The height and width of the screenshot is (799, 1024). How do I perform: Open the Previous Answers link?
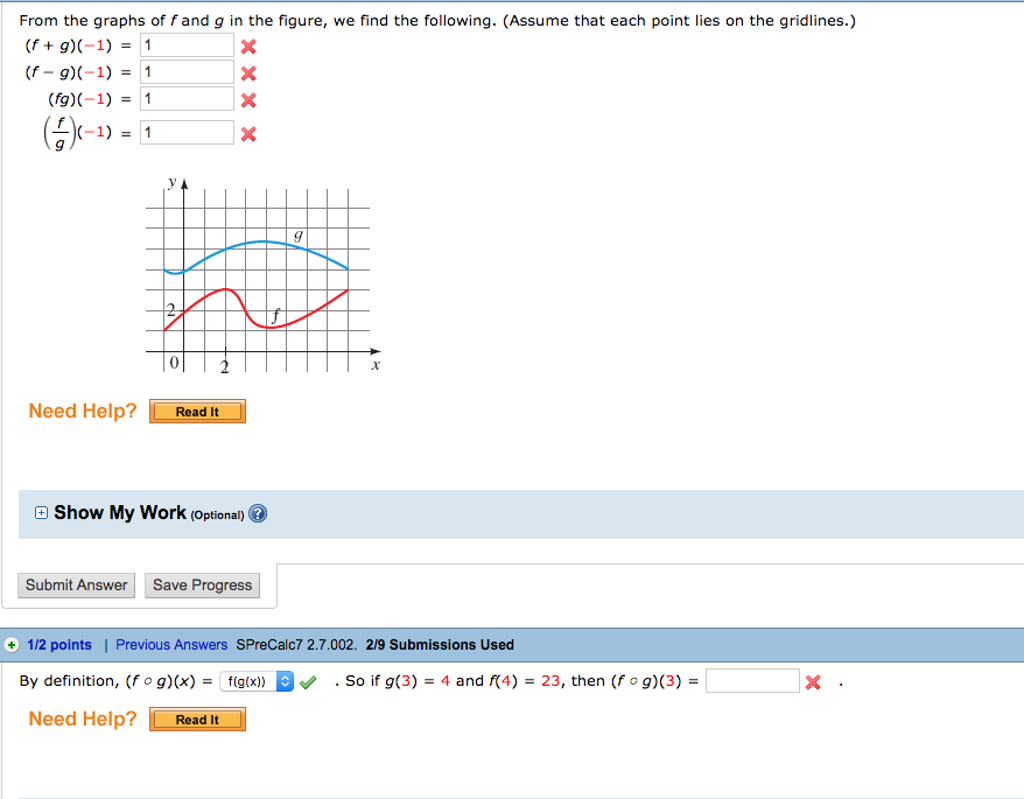(x=171, y=644)
